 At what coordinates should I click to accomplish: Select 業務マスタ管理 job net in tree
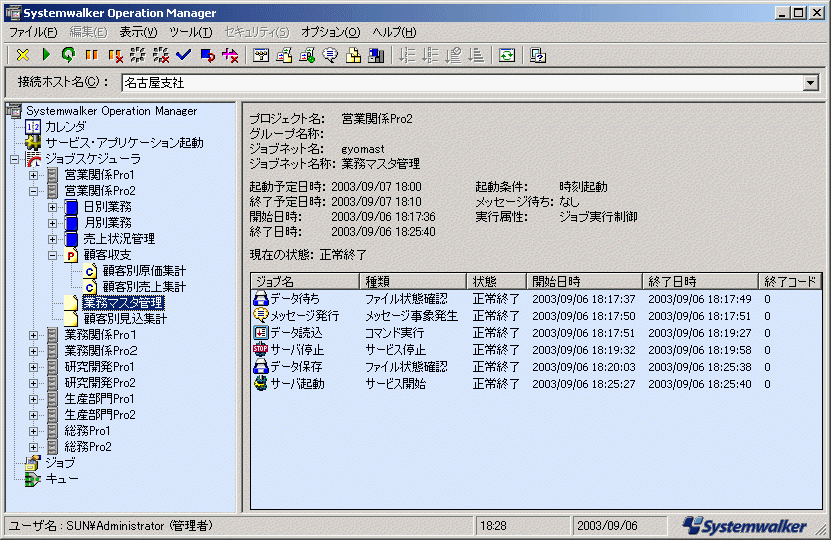click(x=123, y=303)
